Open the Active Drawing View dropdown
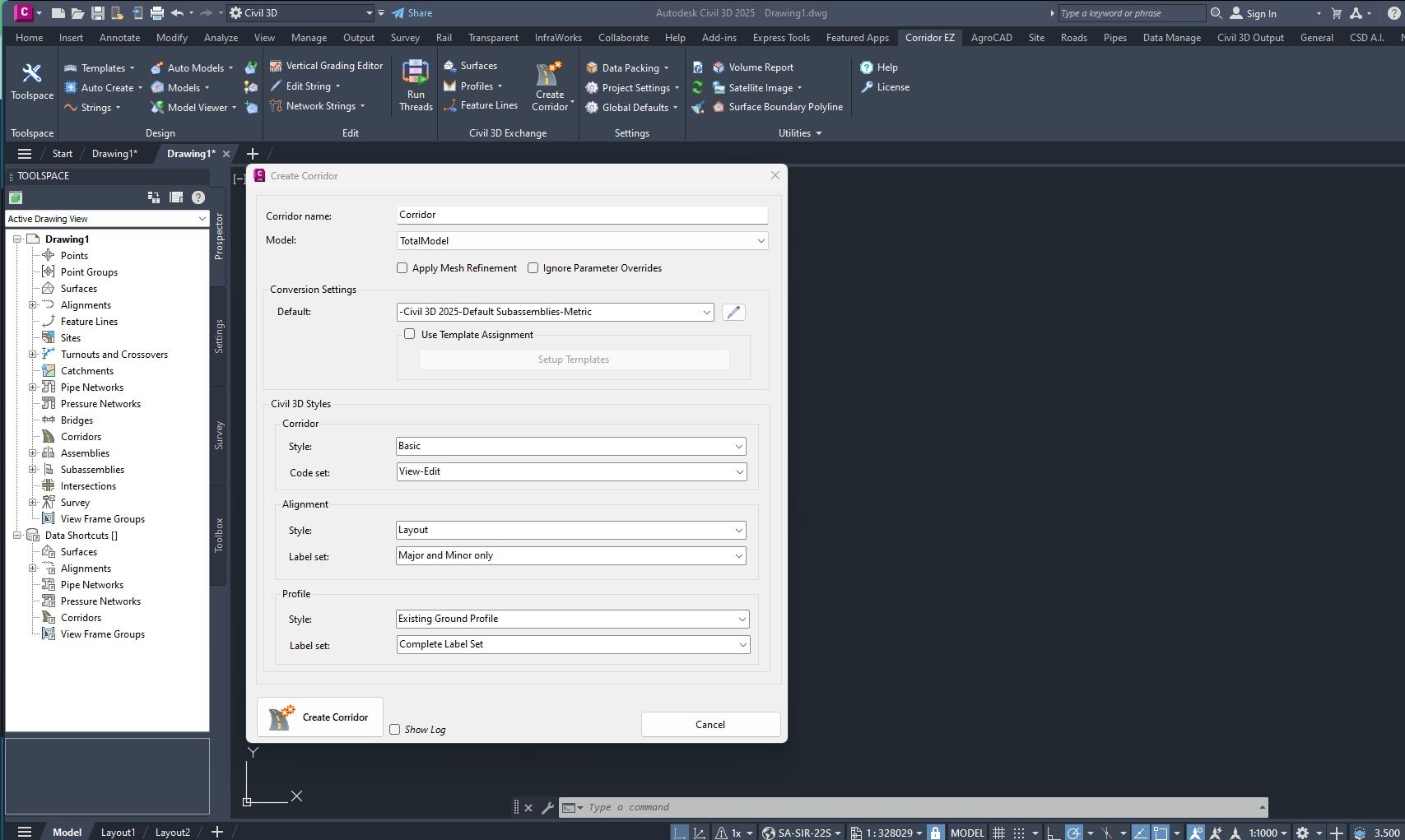Image resolution: width=1405 pixels, height=840 pixels. [x=107, y=219]
